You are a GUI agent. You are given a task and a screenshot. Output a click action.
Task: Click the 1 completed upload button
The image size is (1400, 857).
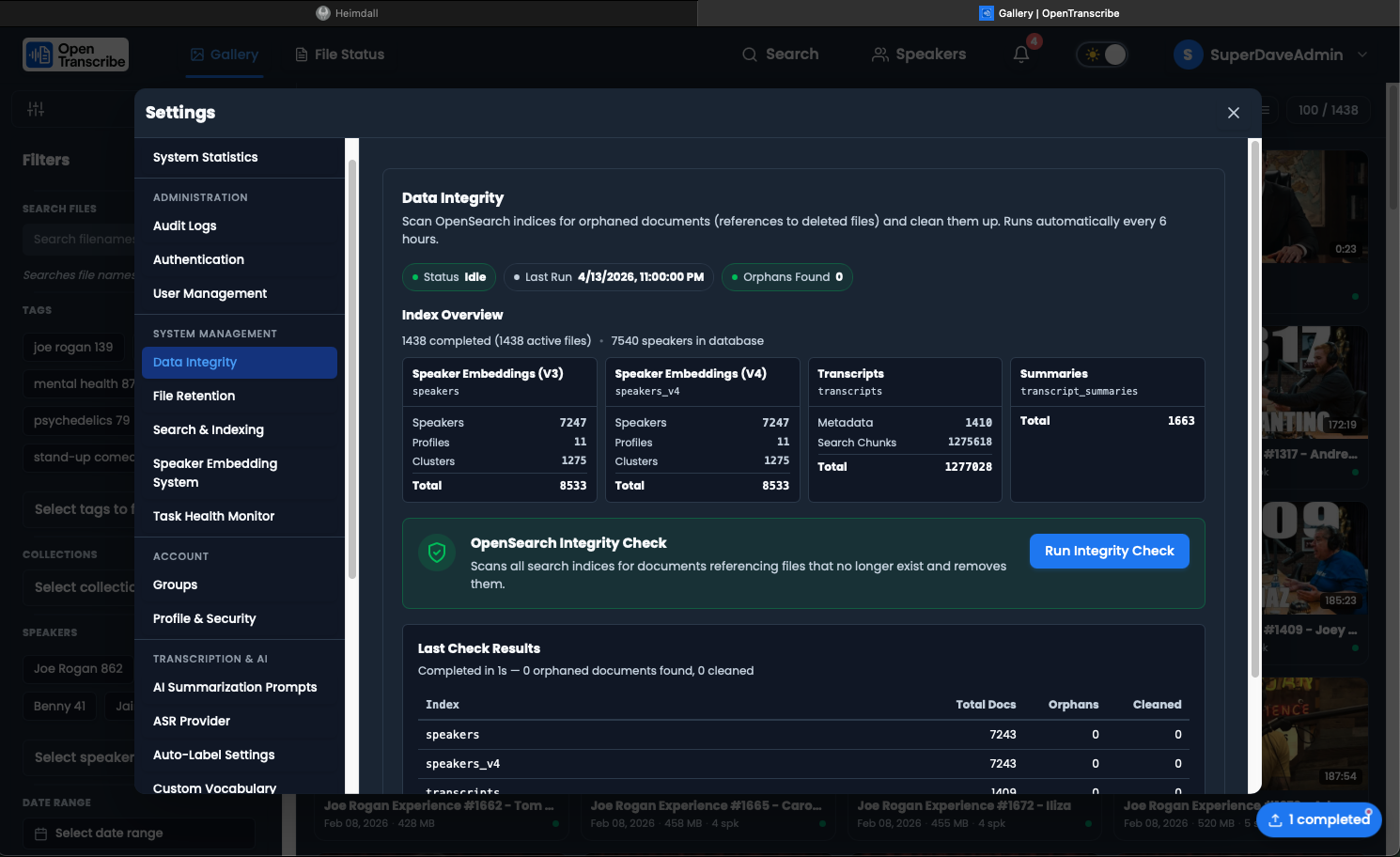[1319, 819]
